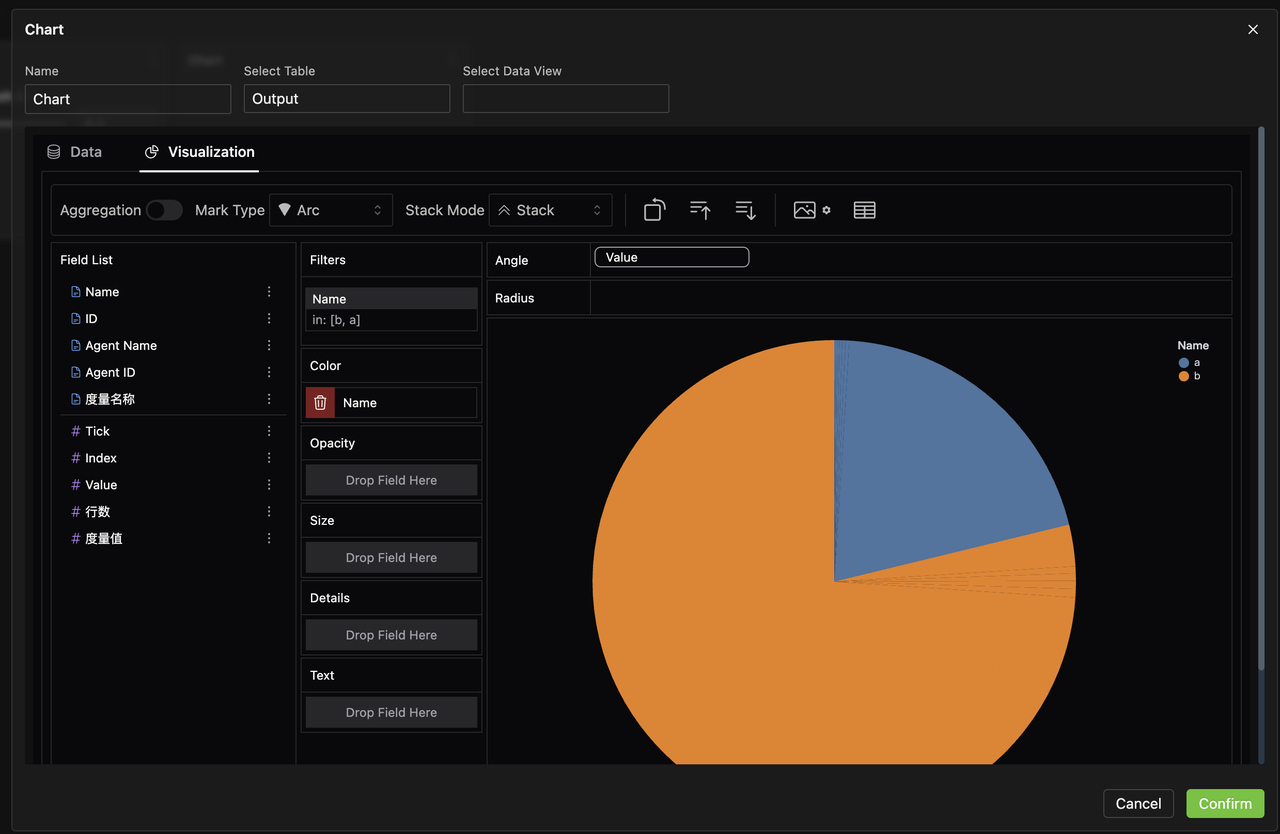Click the Cancel button
Image resolution: width=1280 pixels, height=834 pixels.
pos(1138,804)
